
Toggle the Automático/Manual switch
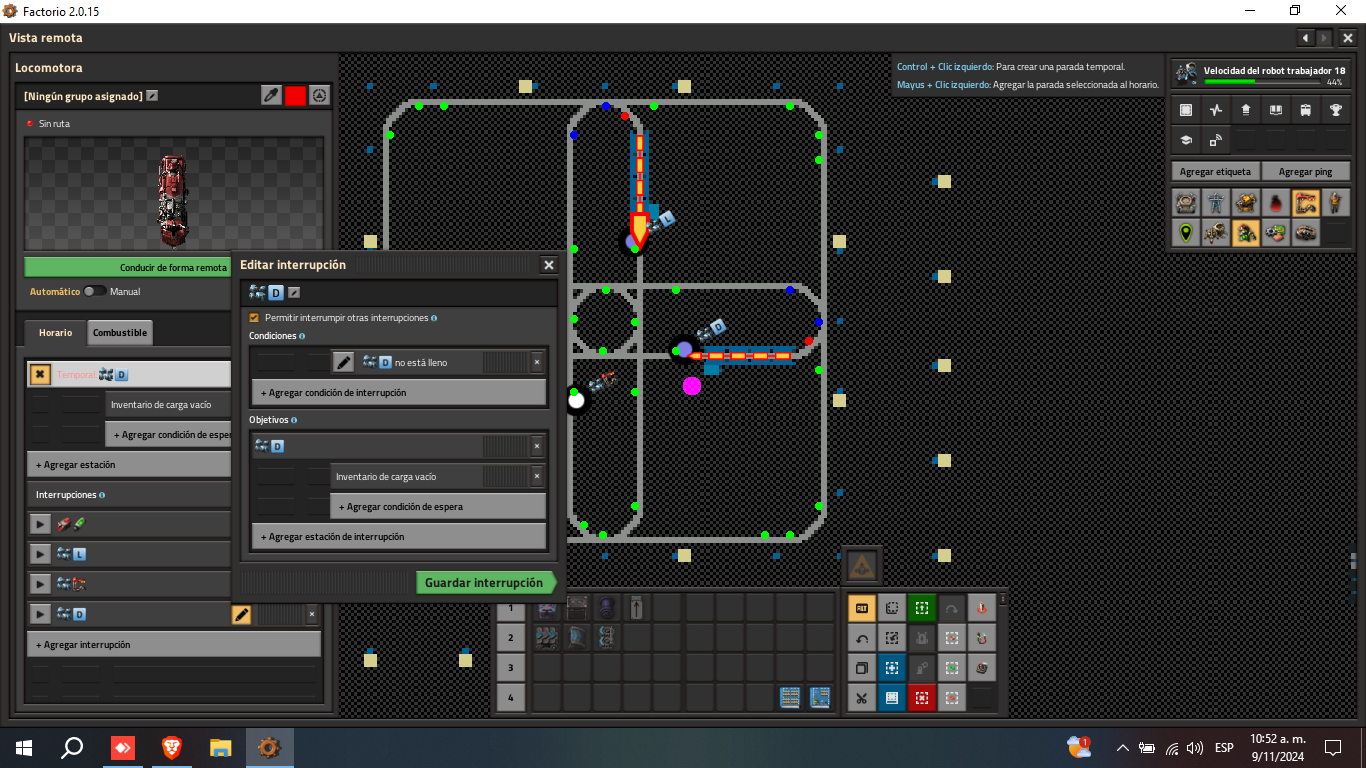coord(95,291)
